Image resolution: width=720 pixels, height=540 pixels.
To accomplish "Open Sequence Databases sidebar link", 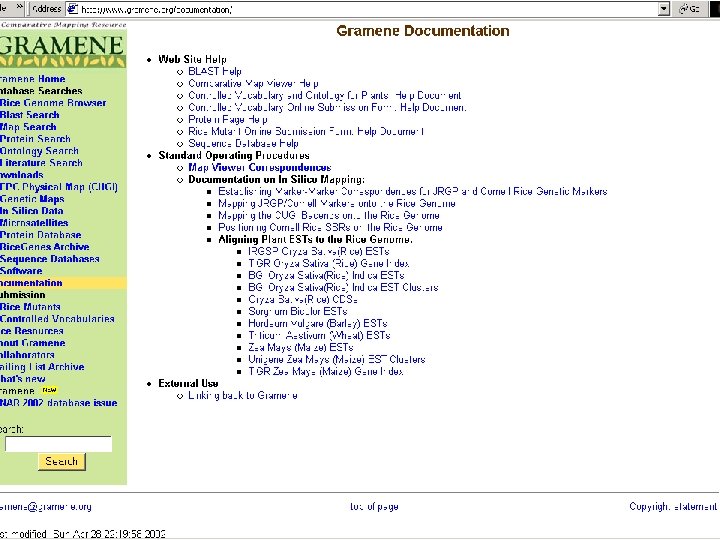I will (x=50, y=259).
